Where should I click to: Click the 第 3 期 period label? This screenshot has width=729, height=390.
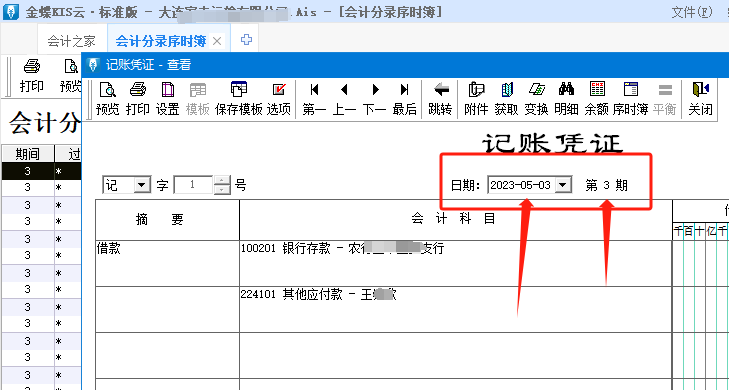(606, 185)
